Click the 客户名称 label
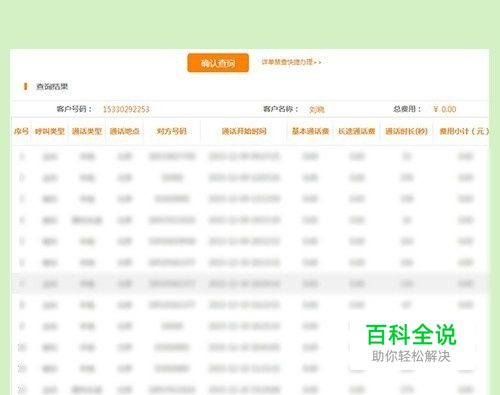Screen dimensions: 500x395 coord(281,109)
